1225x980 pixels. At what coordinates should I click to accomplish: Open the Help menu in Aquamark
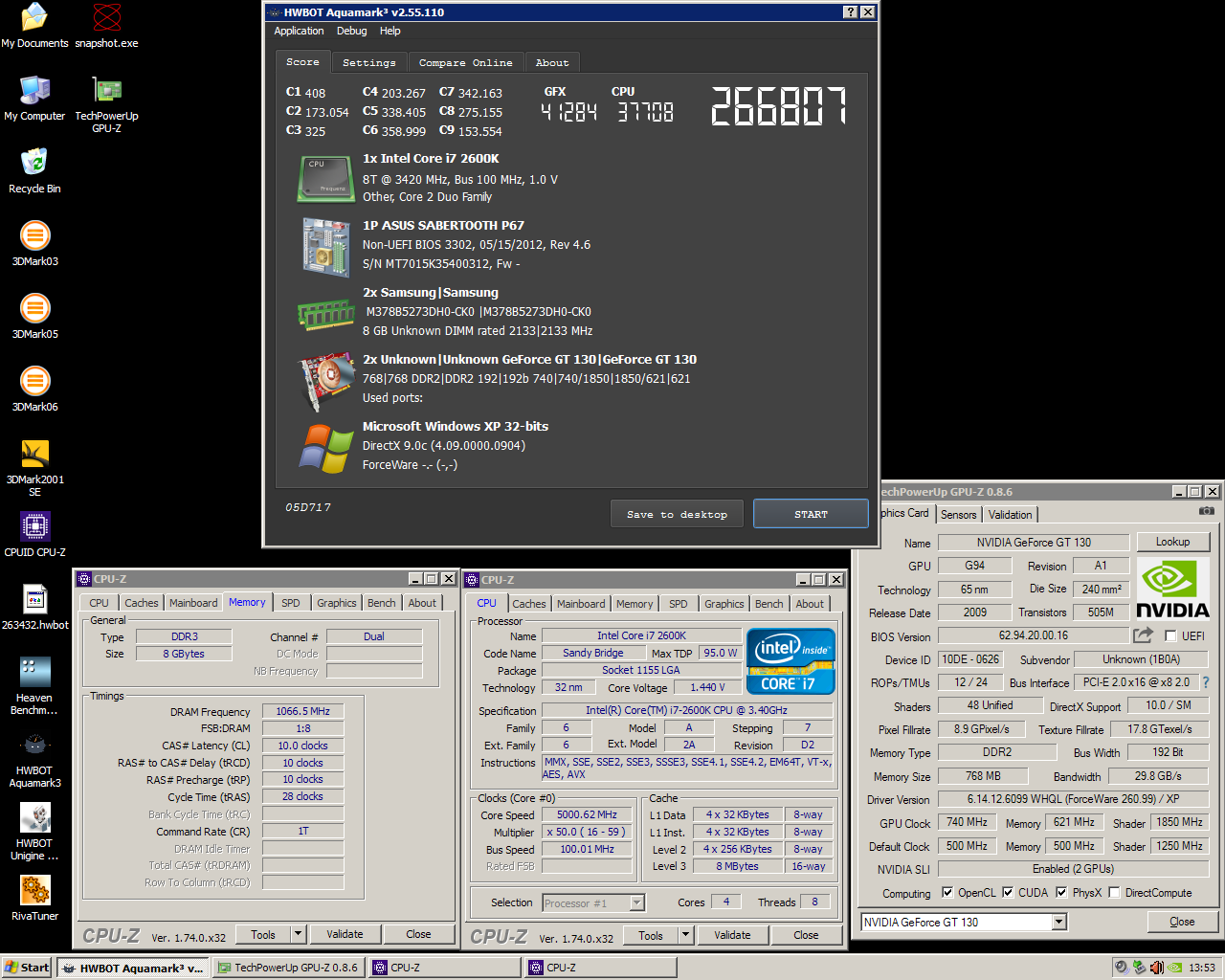click(x=390, y=31)
